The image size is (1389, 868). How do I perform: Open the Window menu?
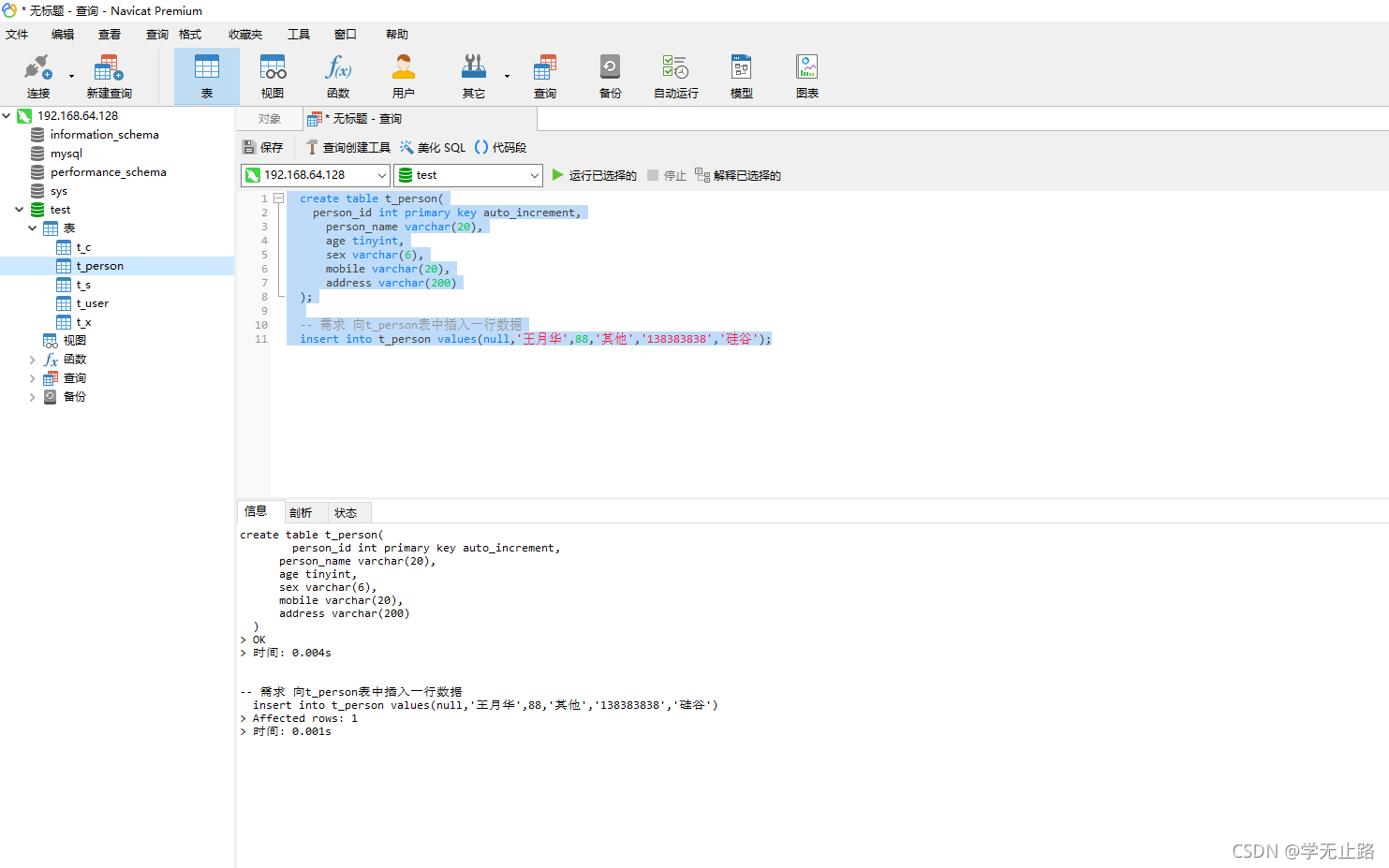click(346, 35)
